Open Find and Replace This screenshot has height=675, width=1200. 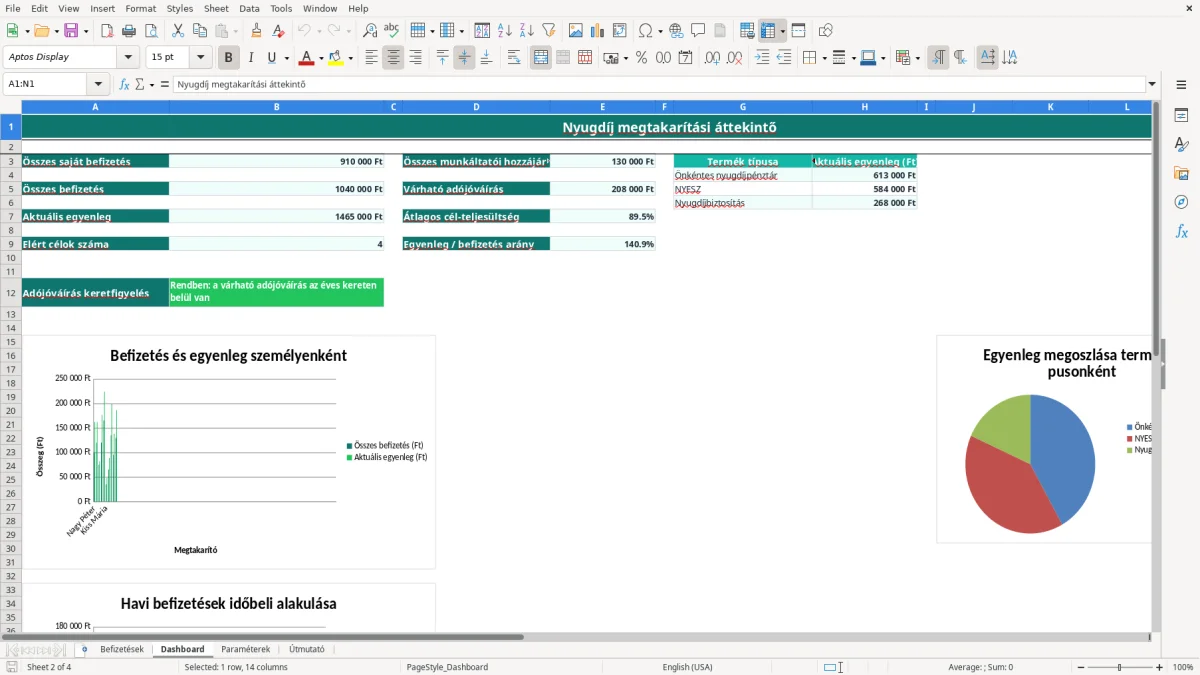pos(370,31)
